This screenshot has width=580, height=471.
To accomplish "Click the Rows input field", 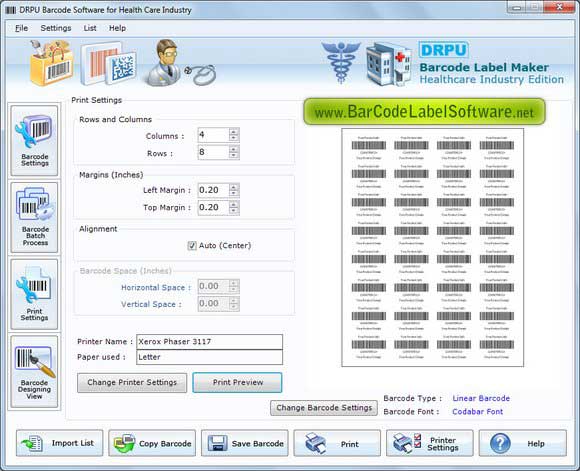I will pyautogui.click(x=213, y=152).
